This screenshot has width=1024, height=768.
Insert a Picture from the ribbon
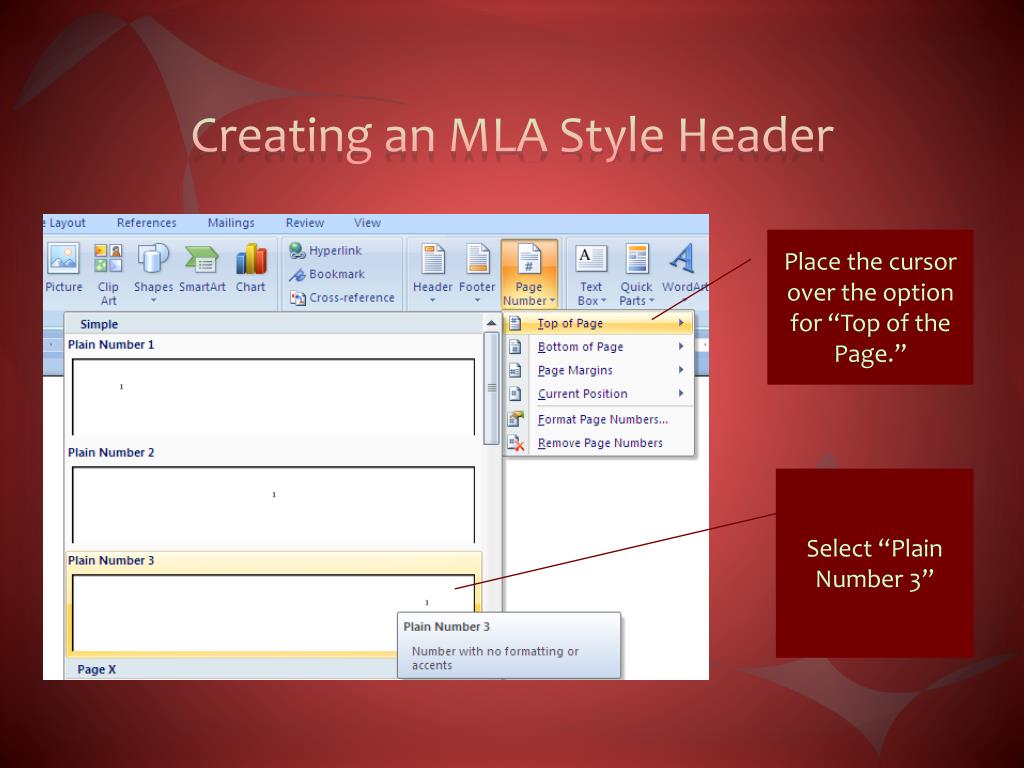click(63, 267)
